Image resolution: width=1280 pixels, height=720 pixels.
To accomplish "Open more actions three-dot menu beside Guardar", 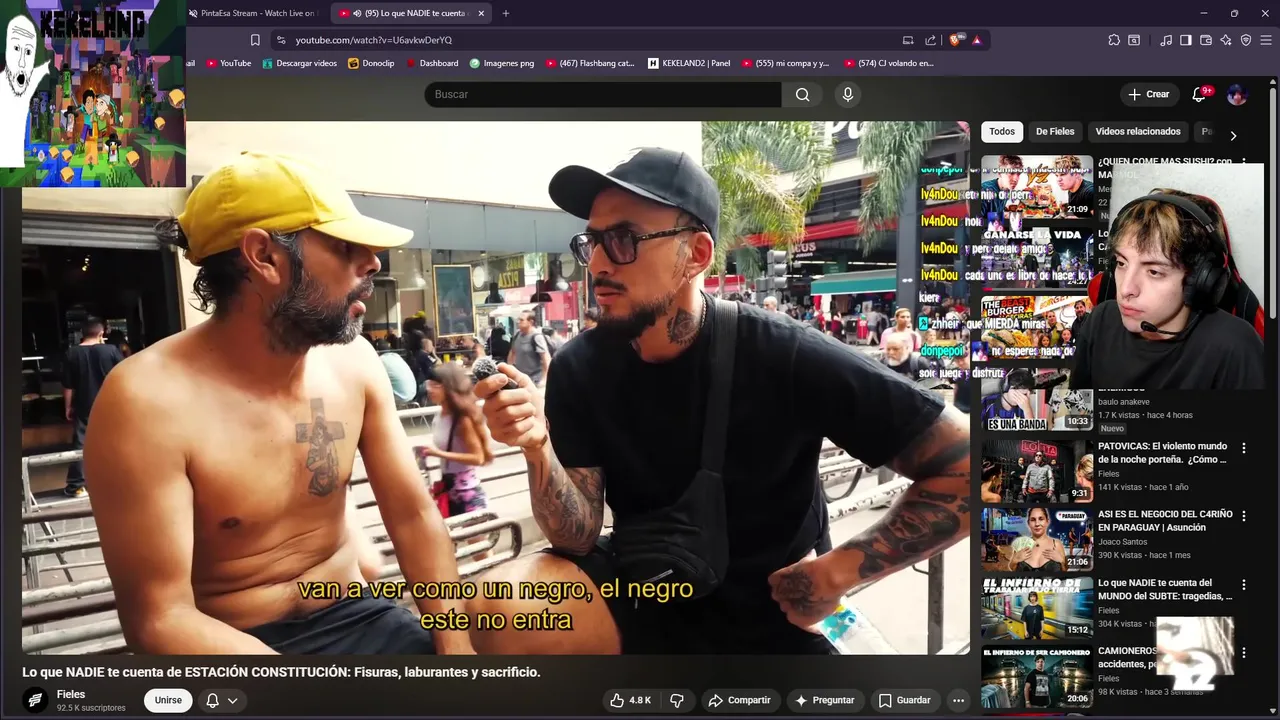I will tap(958, 700).
